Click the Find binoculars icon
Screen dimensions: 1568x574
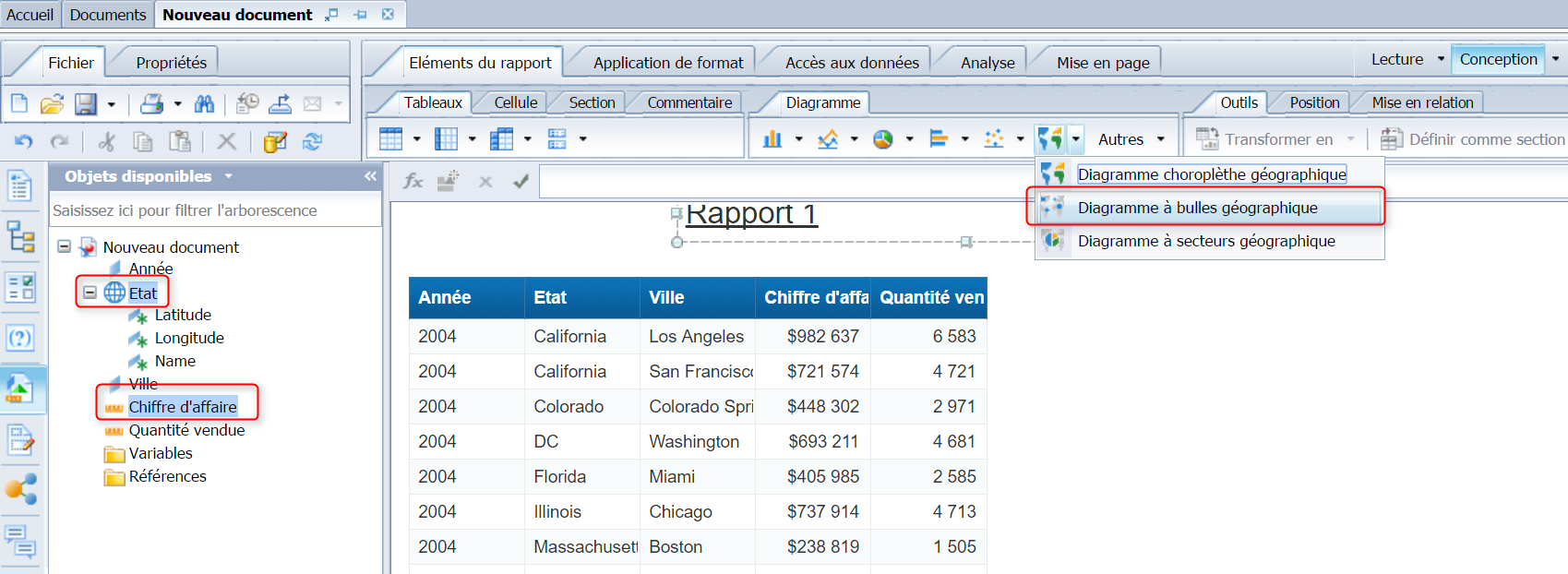point(204,103)
